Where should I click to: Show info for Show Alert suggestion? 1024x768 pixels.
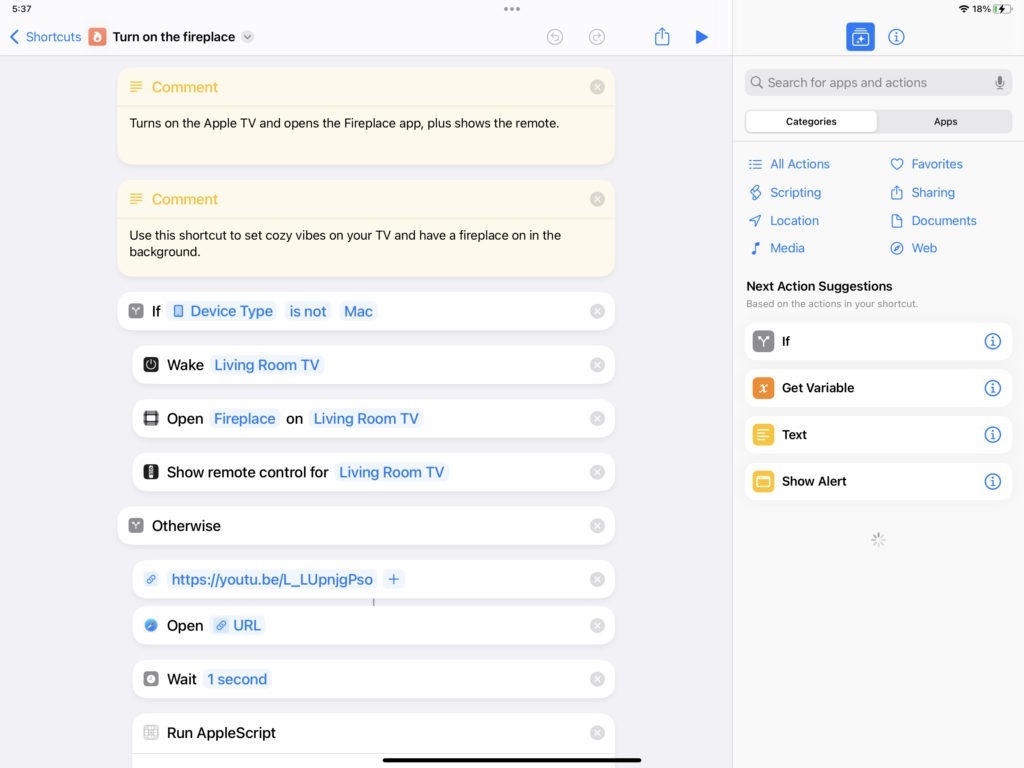992,481
